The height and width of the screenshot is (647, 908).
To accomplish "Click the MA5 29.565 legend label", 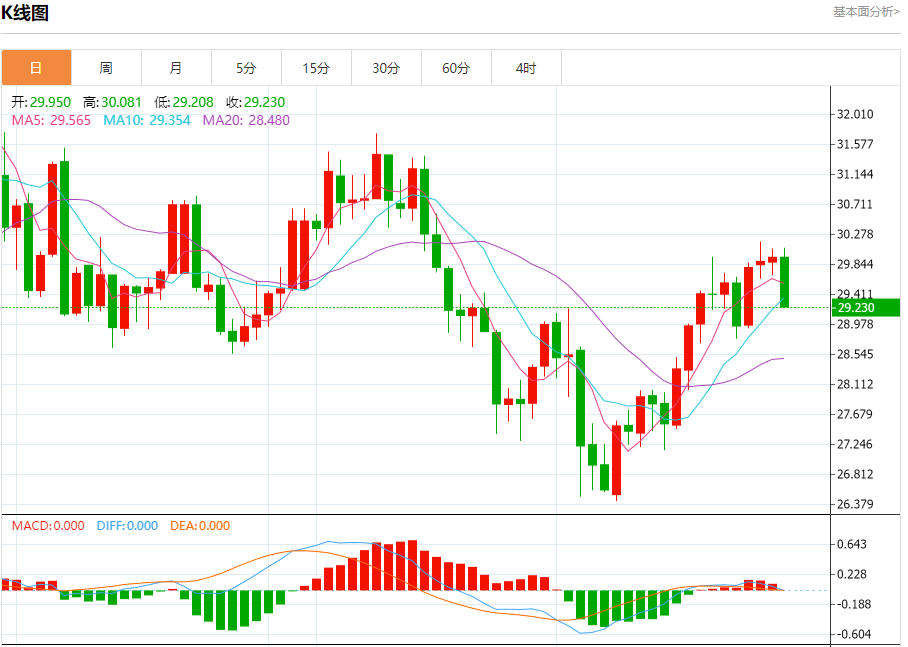I will coord(52,120).
